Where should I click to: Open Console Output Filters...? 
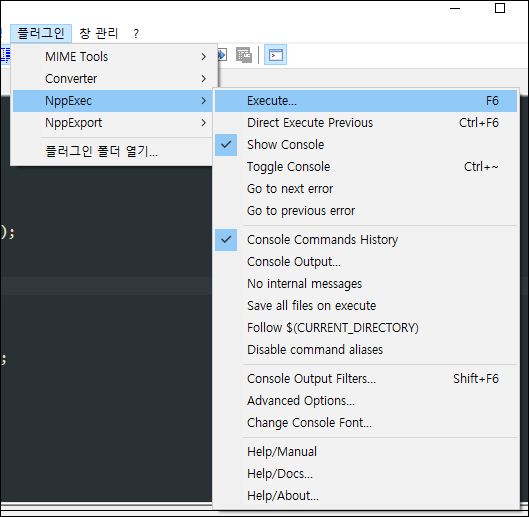366,379
